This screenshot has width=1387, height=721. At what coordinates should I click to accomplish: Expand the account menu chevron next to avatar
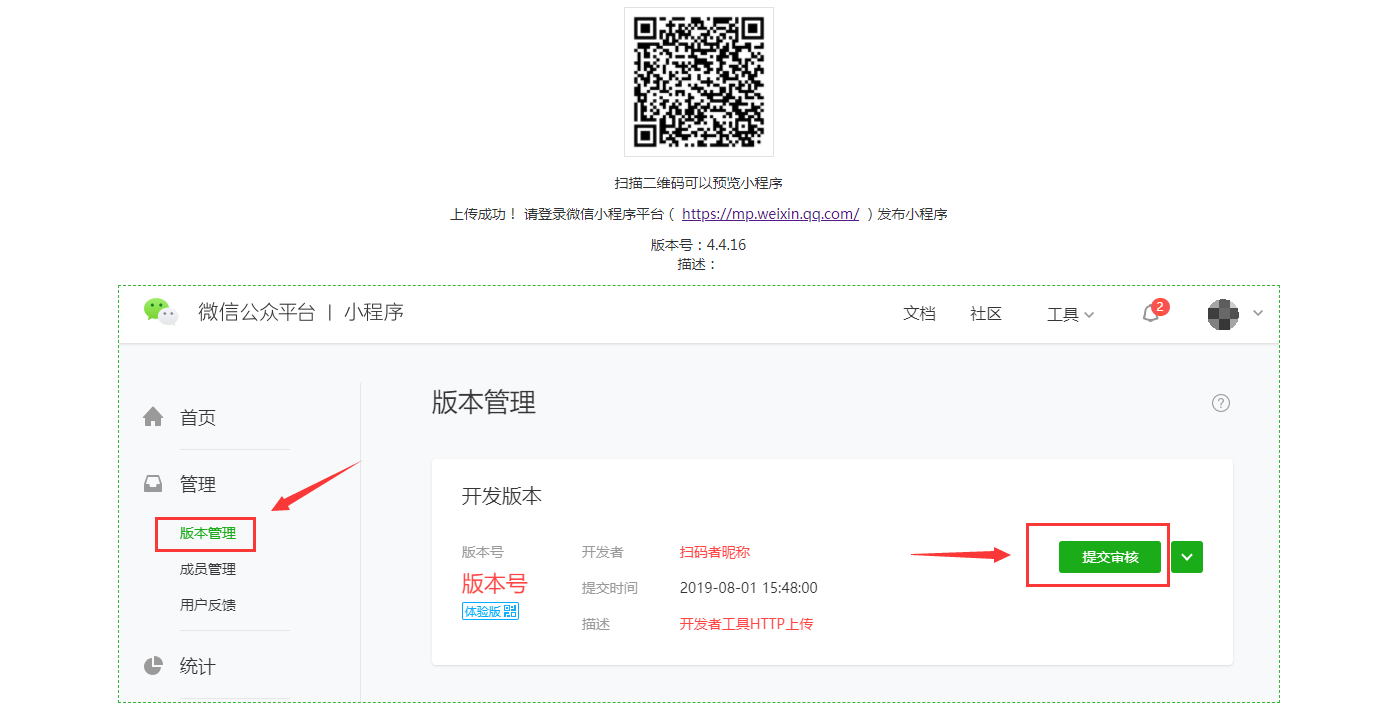1258,313
